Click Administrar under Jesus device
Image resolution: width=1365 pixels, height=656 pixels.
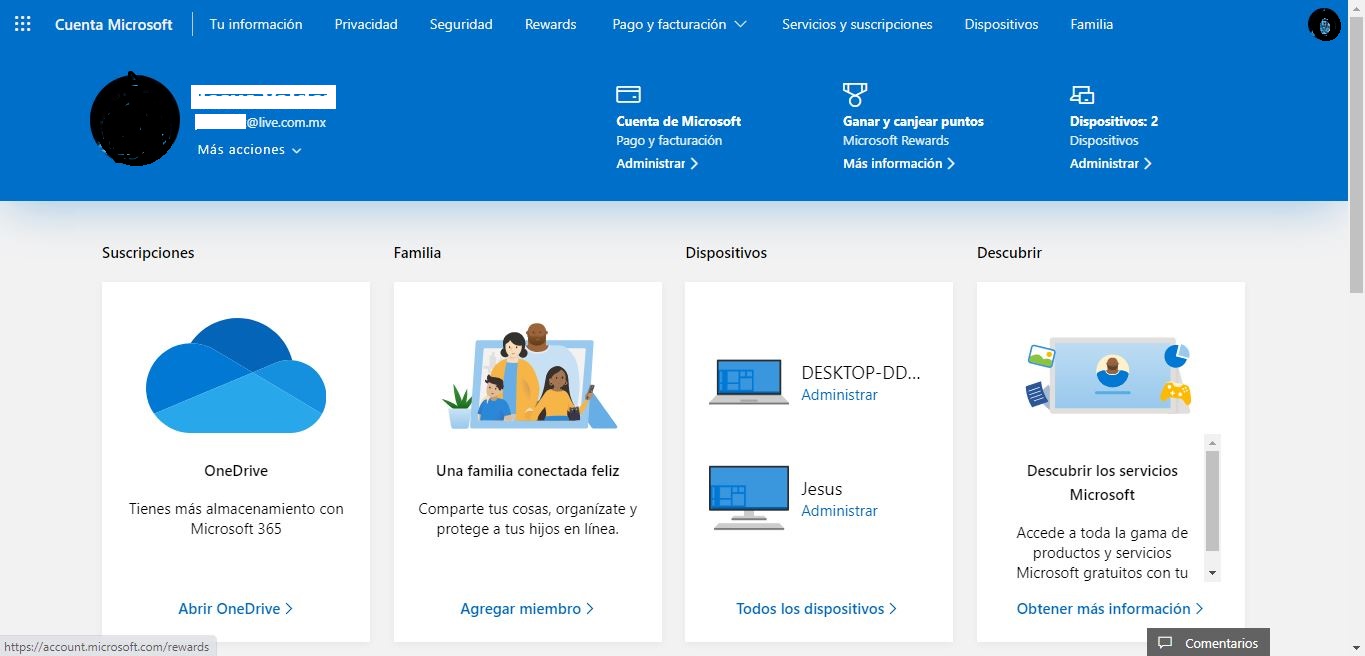[839, 511]
